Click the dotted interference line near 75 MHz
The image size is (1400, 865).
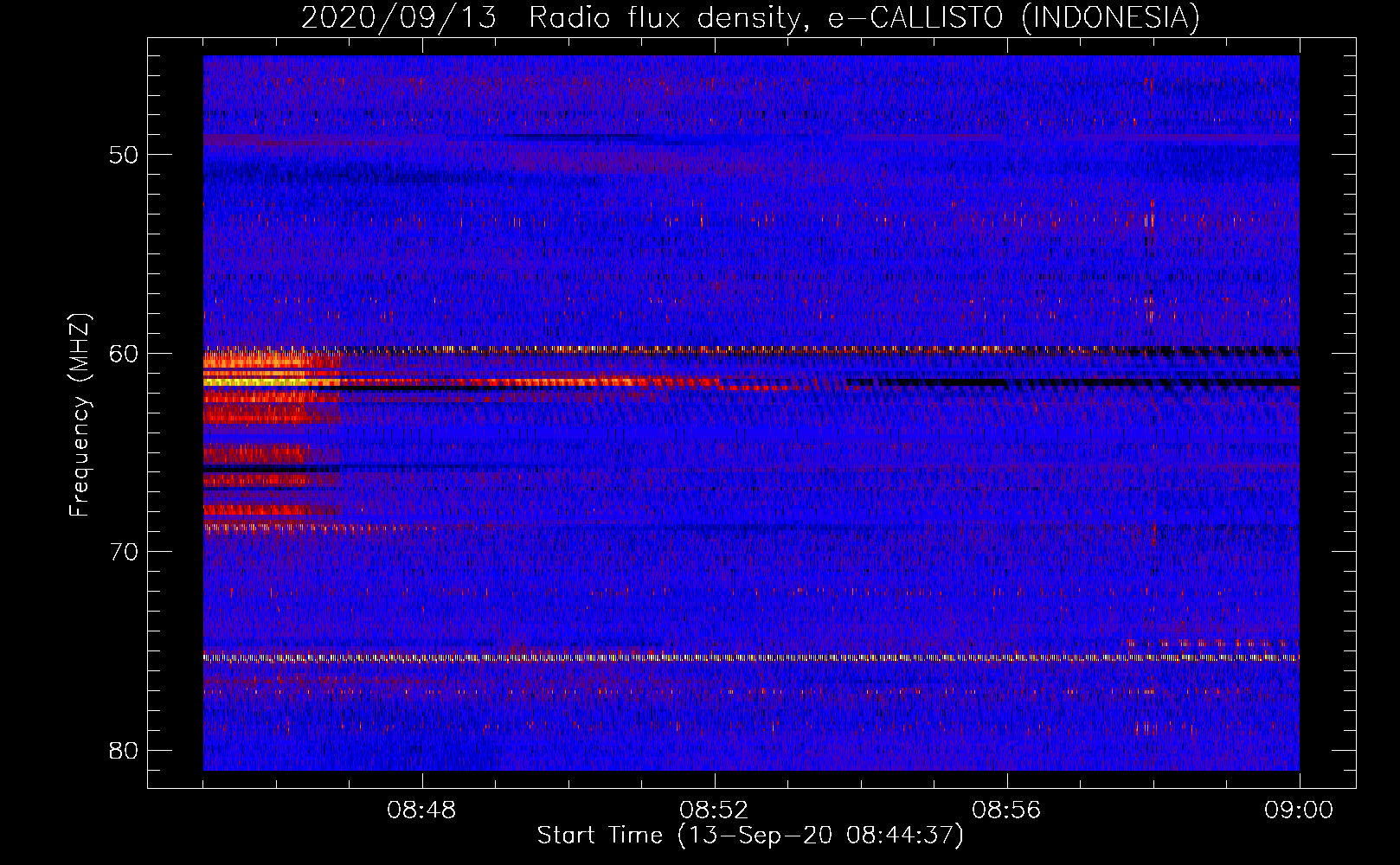[751, 658]
